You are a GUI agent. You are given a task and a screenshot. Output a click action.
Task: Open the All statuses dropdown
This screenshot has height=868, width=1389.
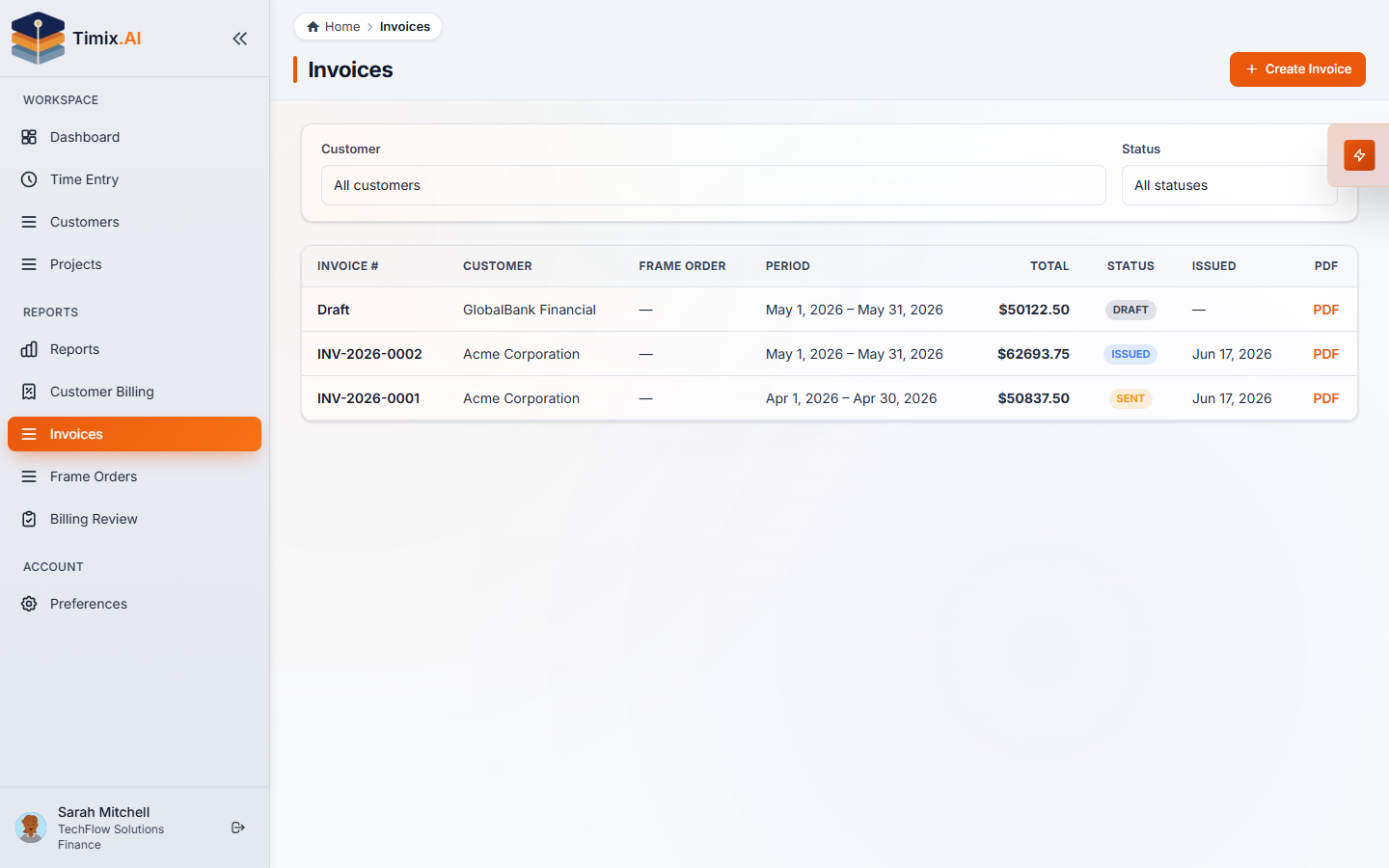[1229, 185]
